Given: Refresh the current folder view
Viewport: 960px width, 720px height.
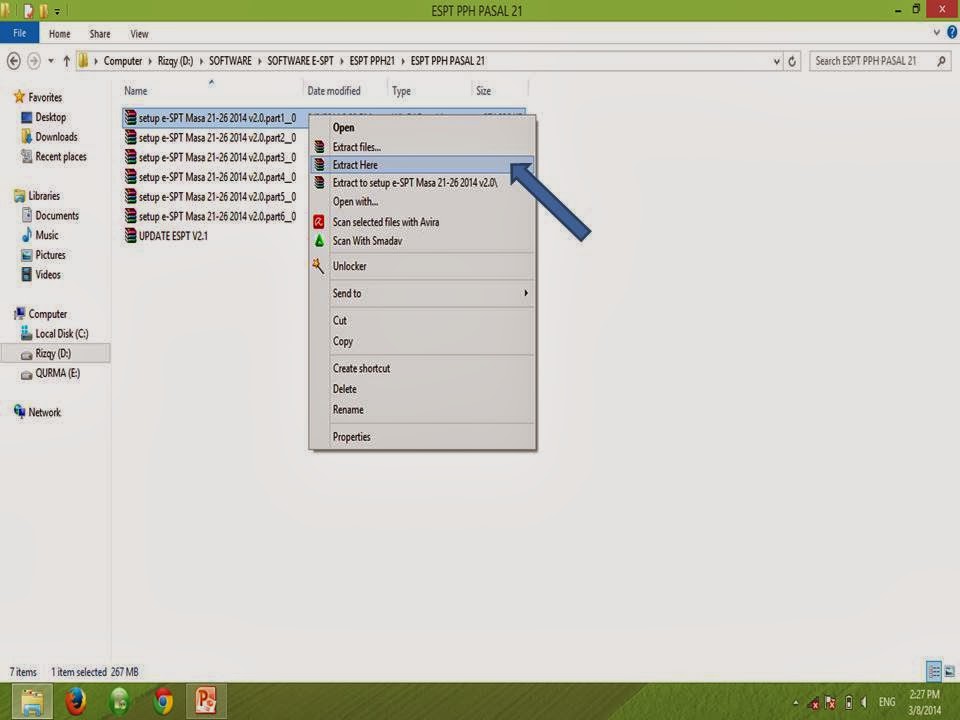Looking at the screenshot, I should (x=792, y=61).
